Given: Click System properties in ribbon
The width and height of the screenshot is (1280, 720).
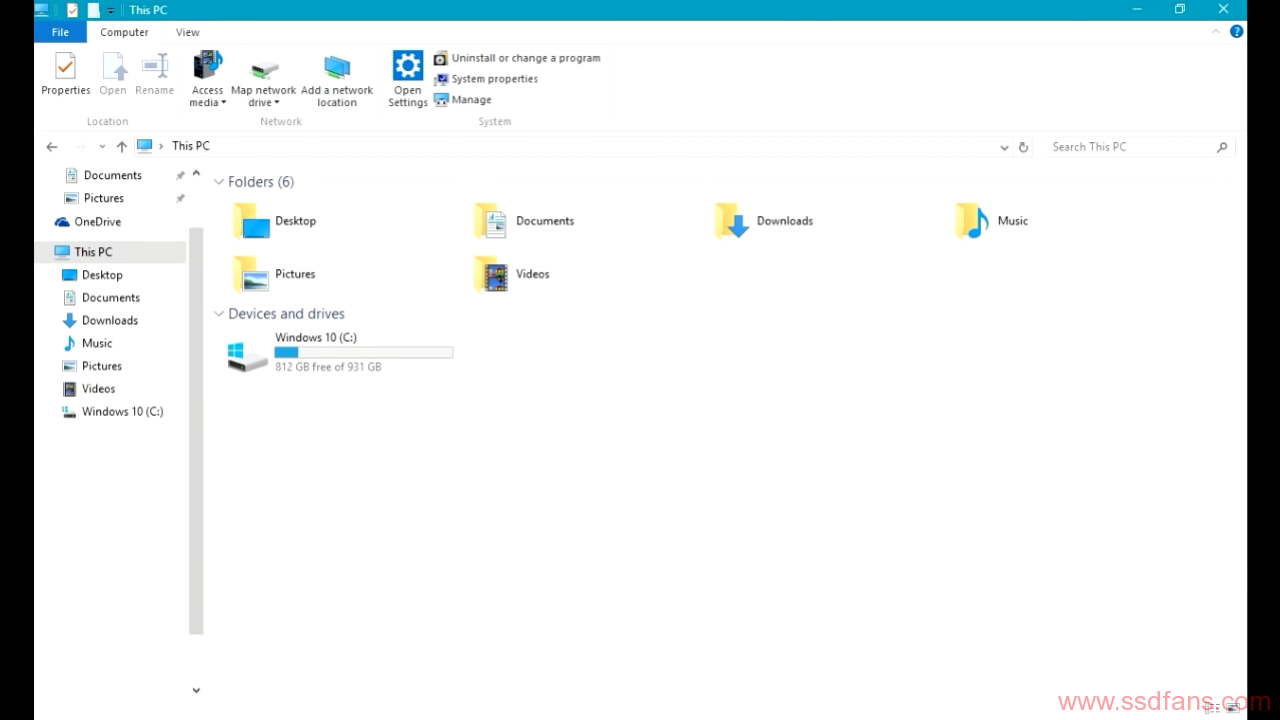Looking at the screenshot, I should (486, 79).
